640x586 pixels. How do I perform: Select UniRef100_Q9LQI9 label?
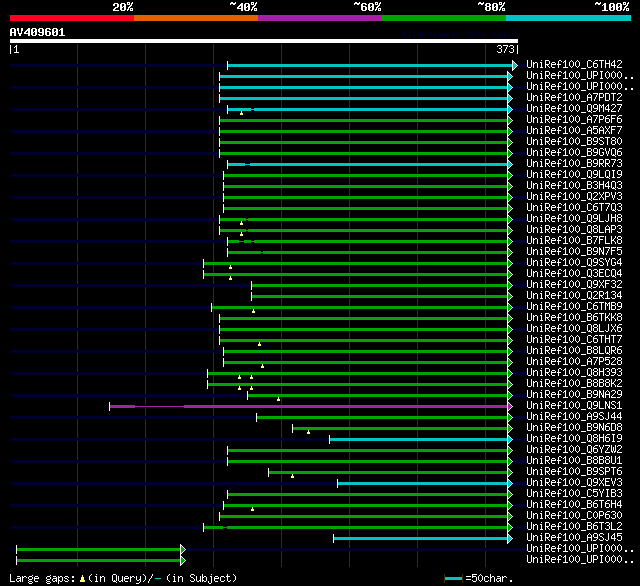click(x=574, y=175)
